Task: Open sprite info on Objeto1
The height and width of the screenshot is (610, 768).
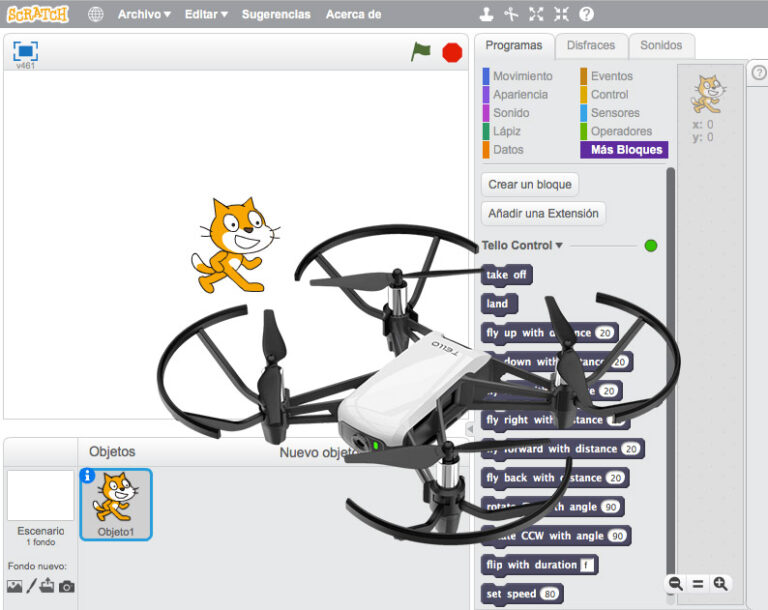Action: 87,475
